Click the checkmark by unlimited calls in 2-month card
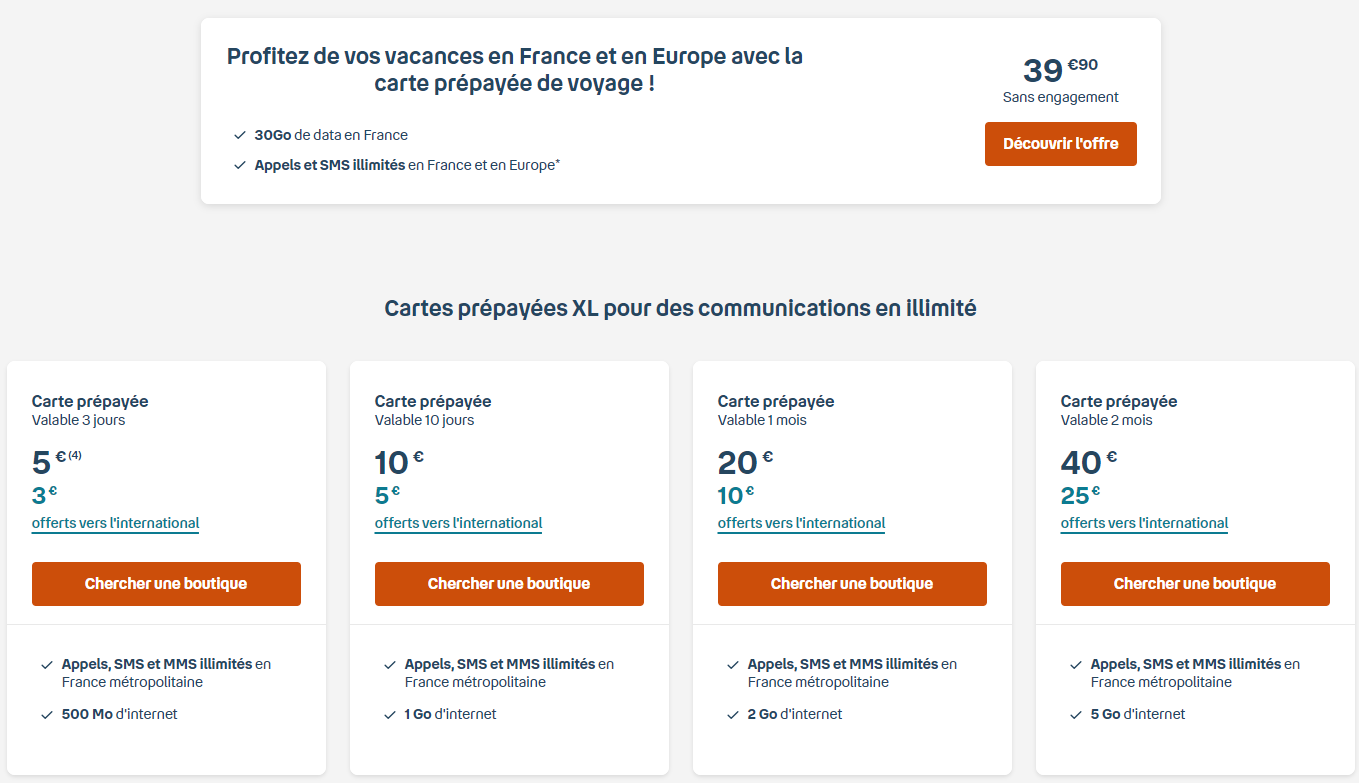Screen dimensions: 1359x783 1076,664
